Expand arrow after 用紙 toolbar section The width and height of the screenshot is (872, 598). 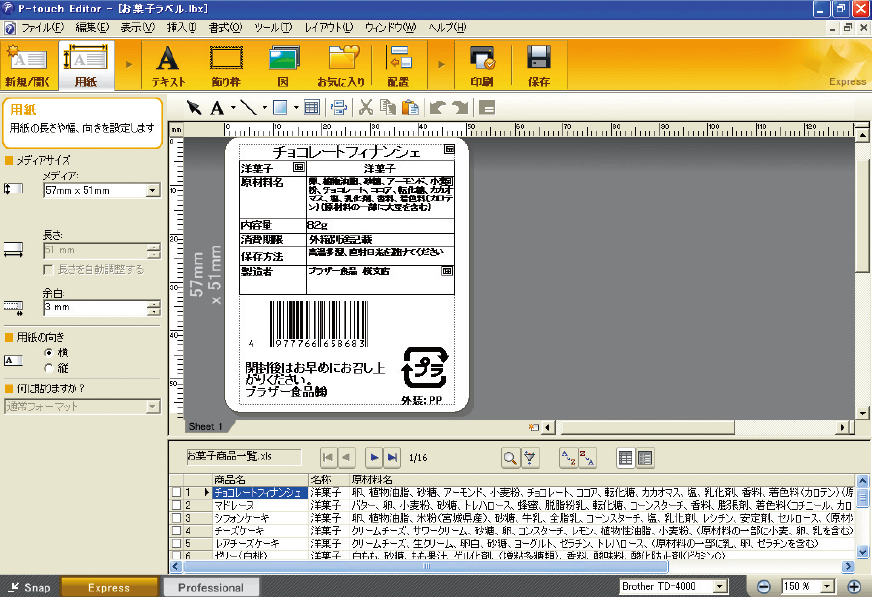click(129, 65)
